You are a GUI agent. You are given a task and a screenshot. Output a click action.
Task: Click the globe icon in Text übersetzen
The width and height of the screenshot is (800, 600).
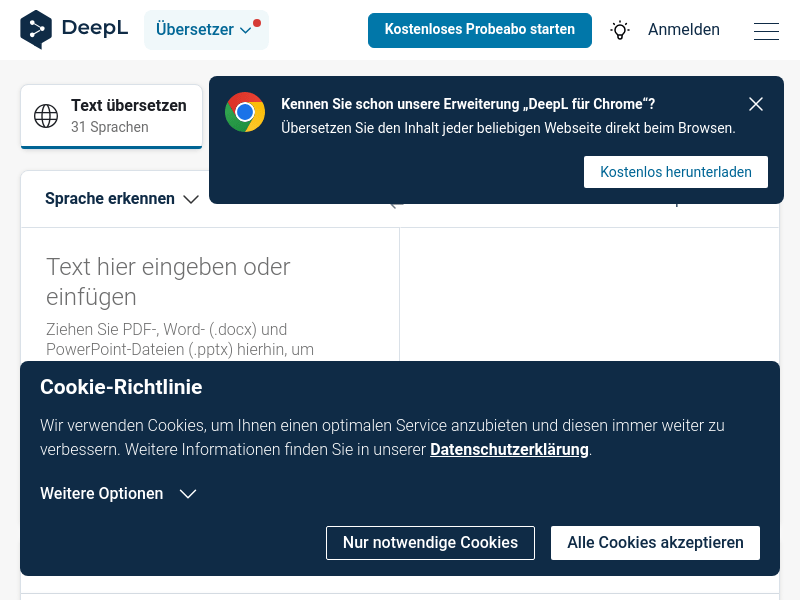pos(46,116)
